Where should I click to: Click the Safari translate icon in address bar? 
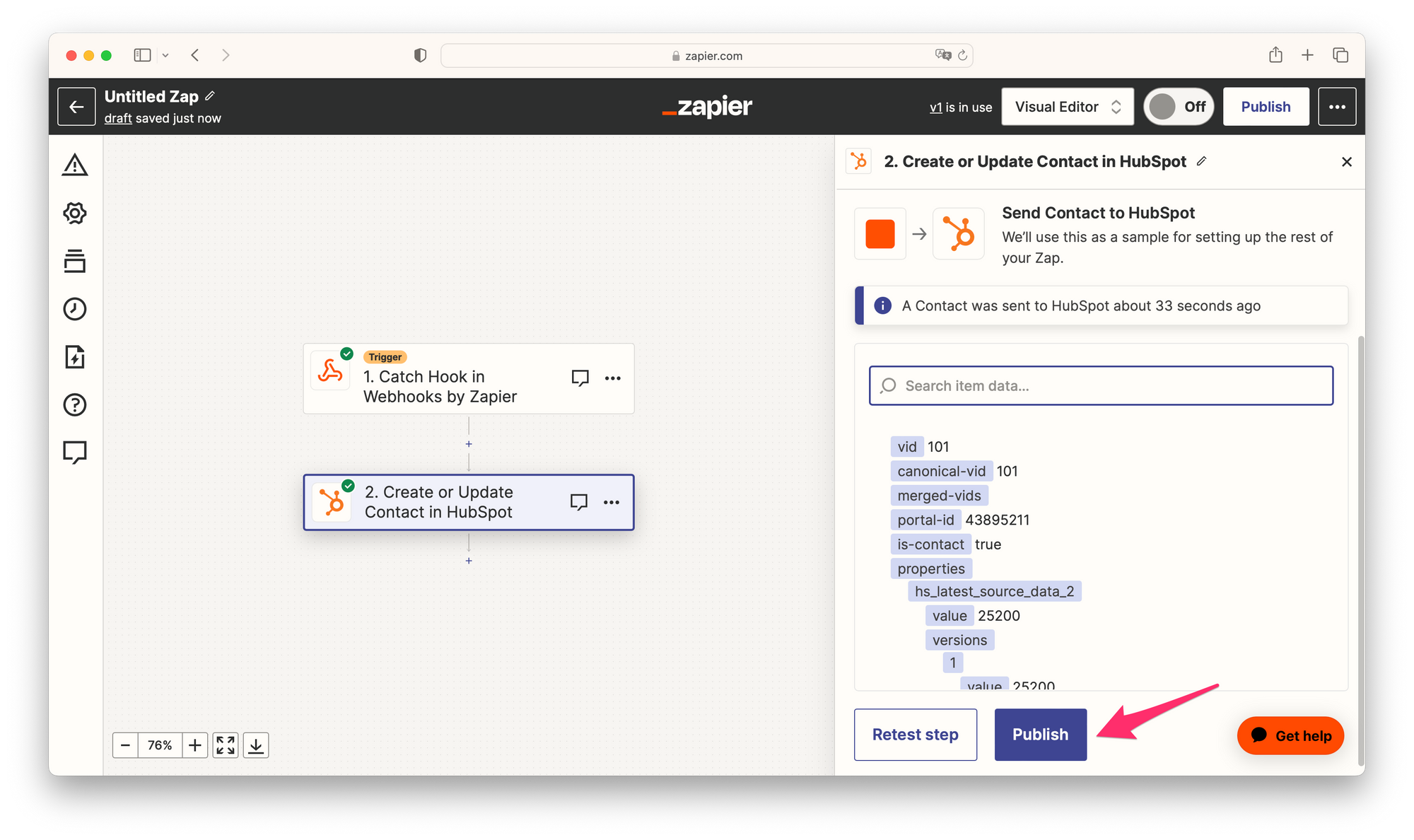(x=943, y=54)
